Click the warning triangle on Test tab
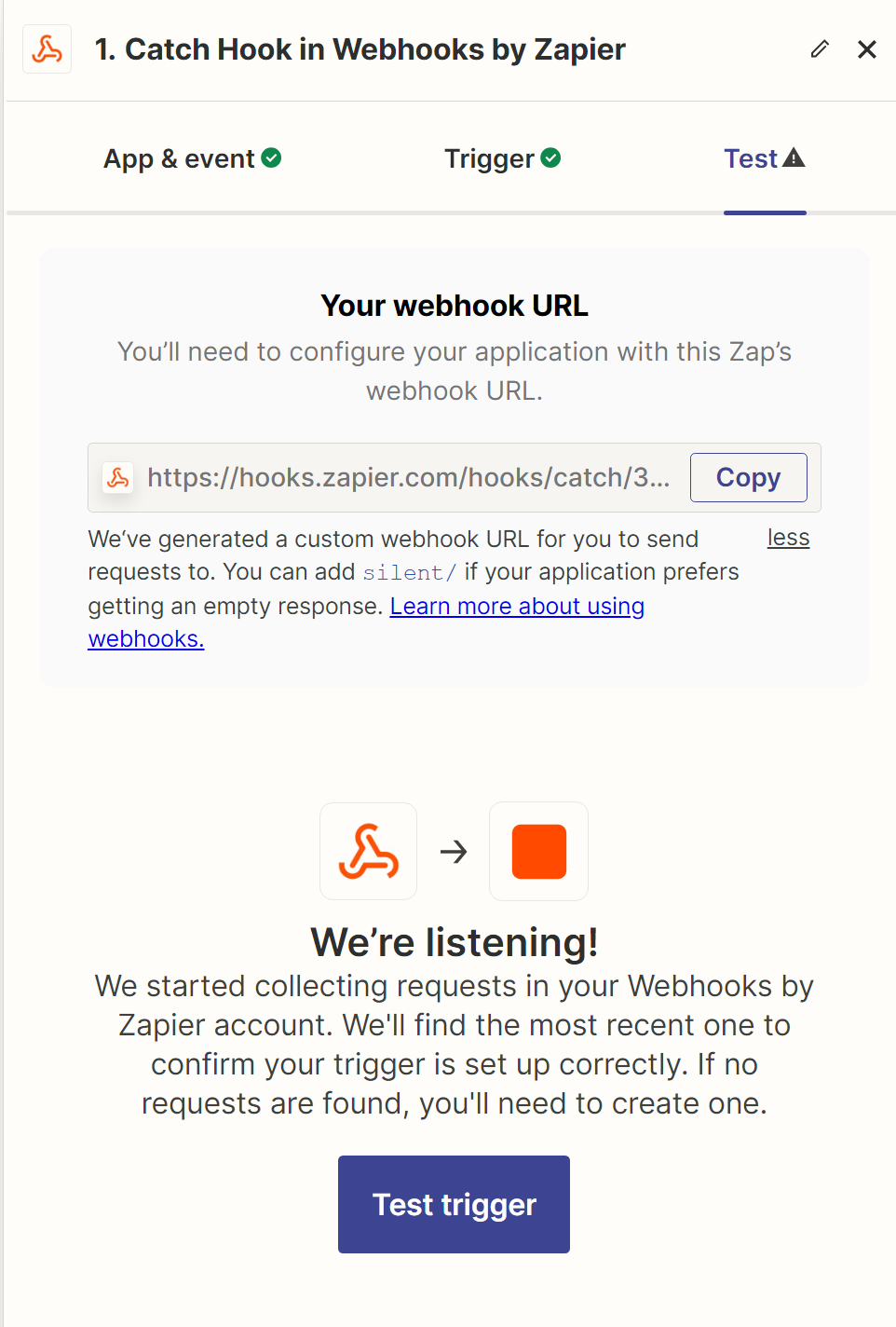896x1327 pixels. [x=794, y=157]
